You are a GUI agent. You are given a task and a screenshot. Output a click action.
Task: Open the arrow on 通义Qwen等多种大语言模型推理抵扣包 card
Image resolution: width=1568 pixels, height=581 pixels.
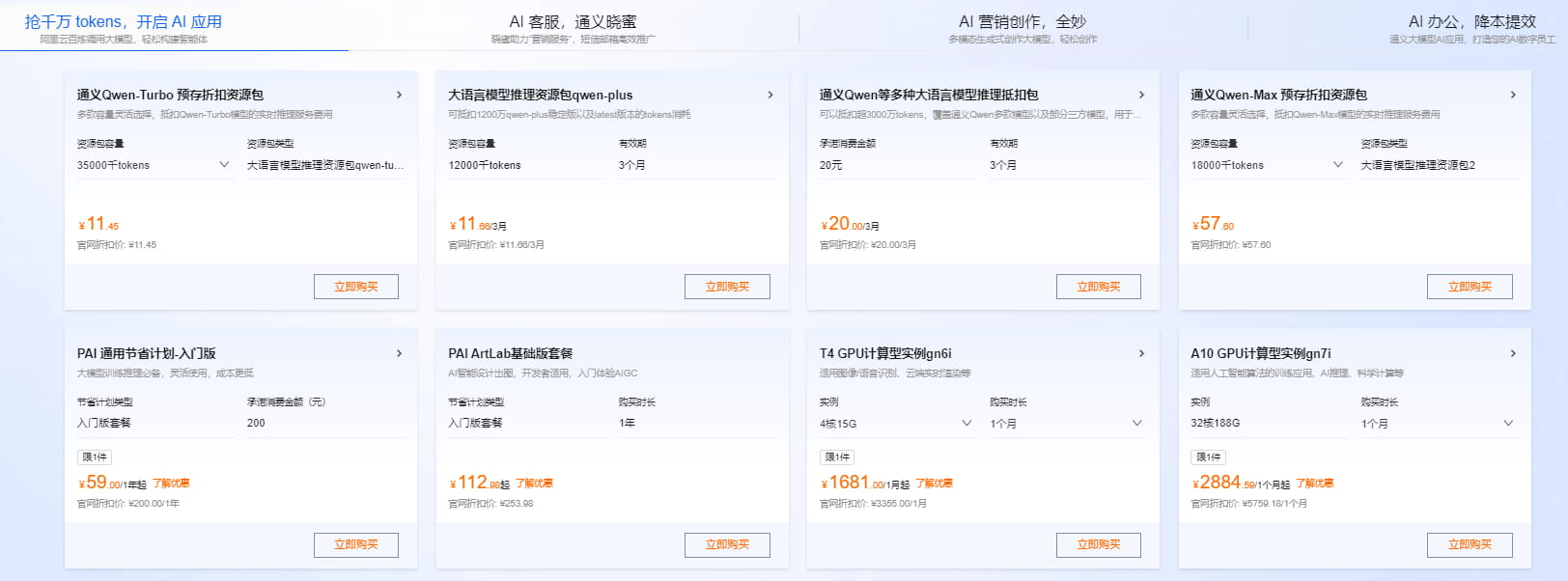pos(1141,95)
